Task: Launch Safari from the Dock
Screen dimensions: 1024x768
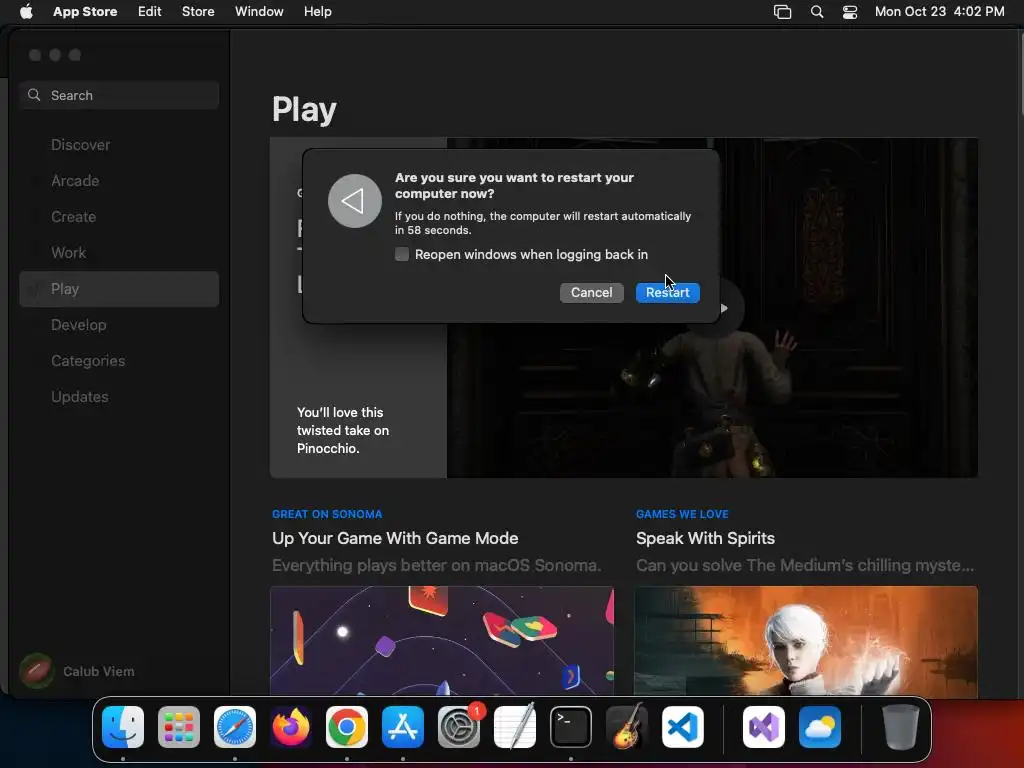Action: [x=235, y=727]
